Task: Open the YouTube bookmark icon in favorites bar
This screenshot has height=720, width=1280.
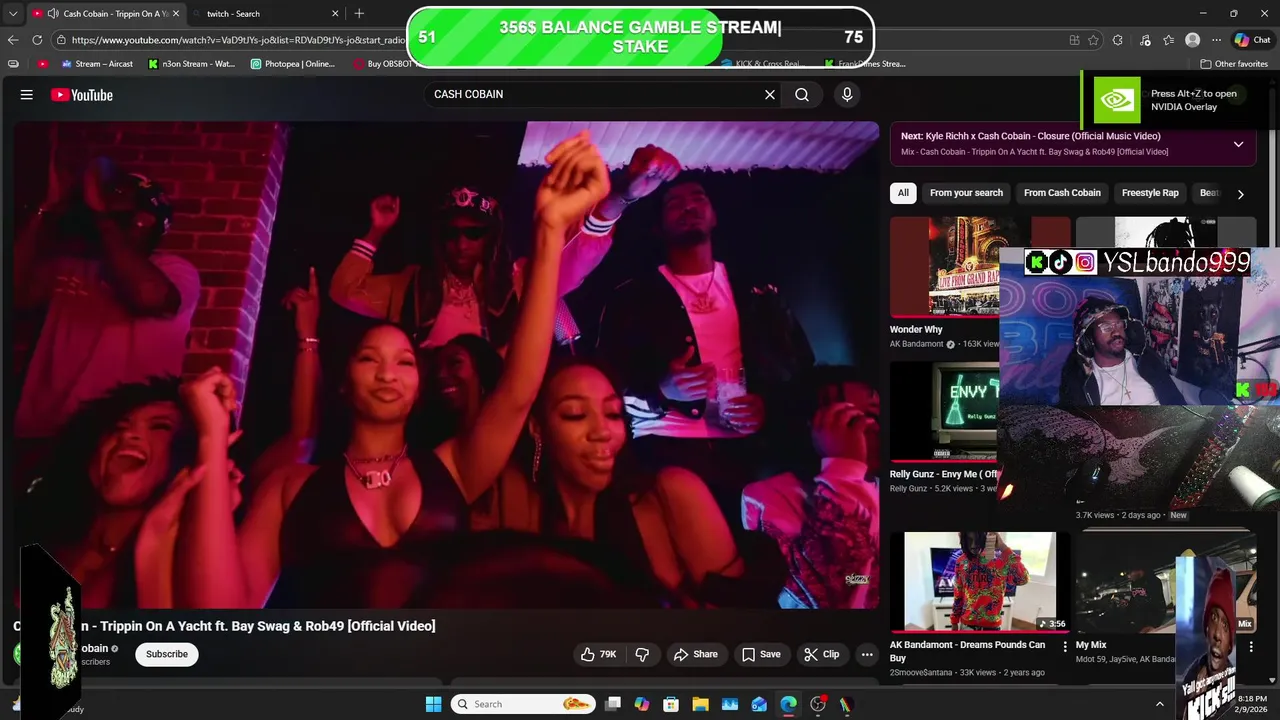Action: [x=42, y=64]
